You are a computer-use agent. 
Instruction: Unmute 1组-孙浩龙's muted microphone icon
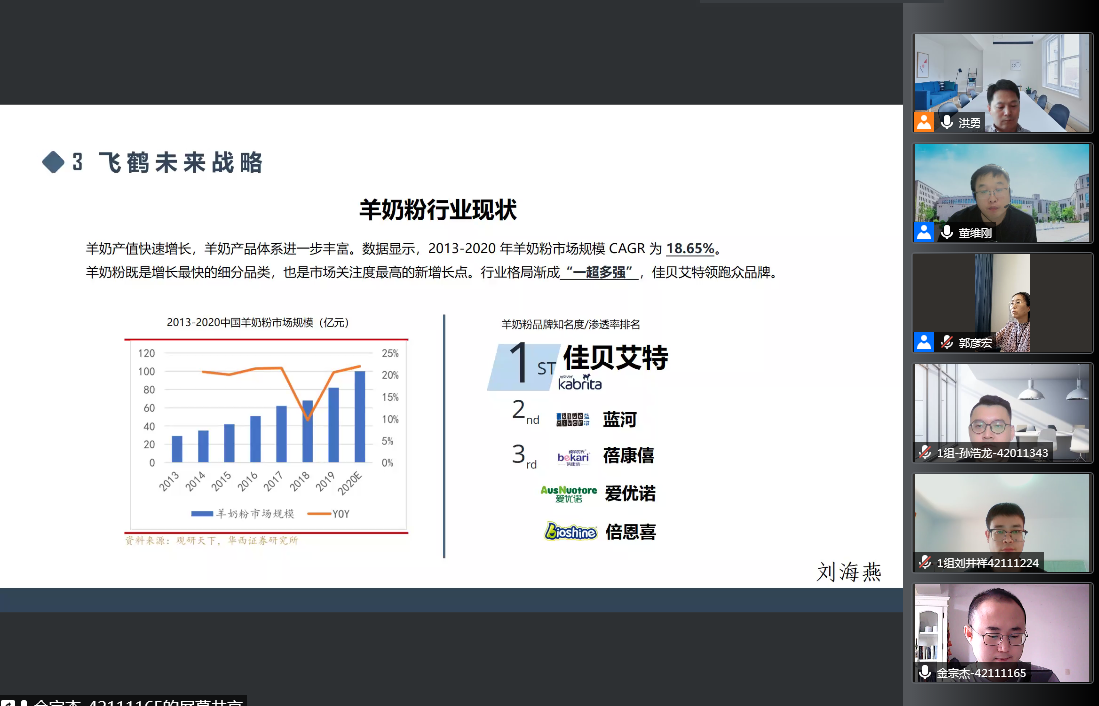(926, 452)
